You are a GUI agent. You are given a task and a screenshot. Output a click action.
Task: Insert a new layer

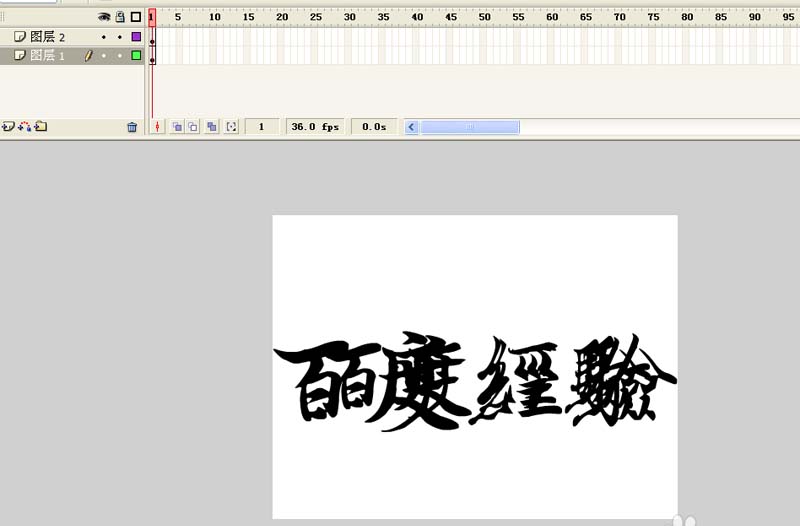coord(8,126)
